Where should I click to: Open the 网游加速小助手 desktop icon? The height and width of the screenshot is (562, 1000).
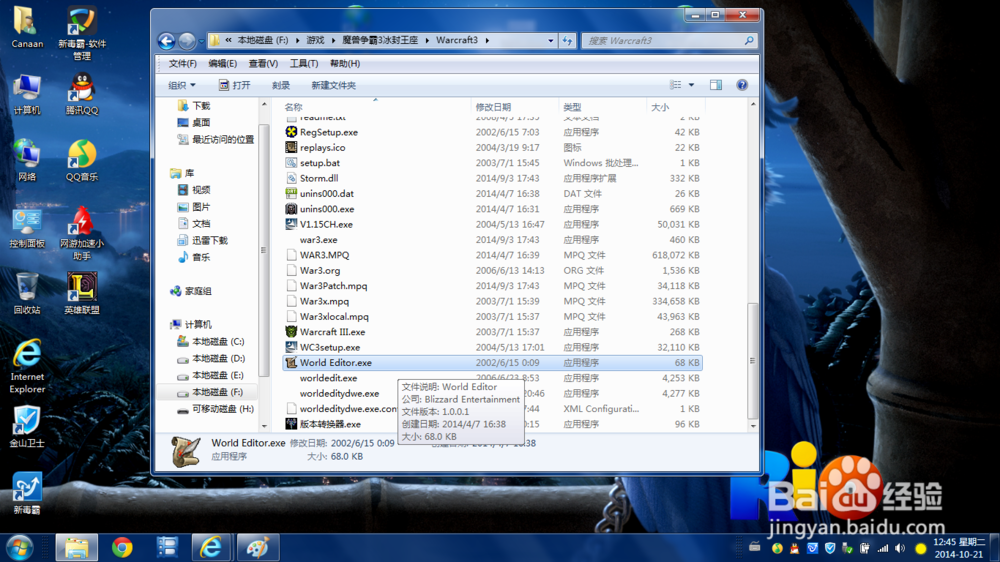tap(82, 233)
